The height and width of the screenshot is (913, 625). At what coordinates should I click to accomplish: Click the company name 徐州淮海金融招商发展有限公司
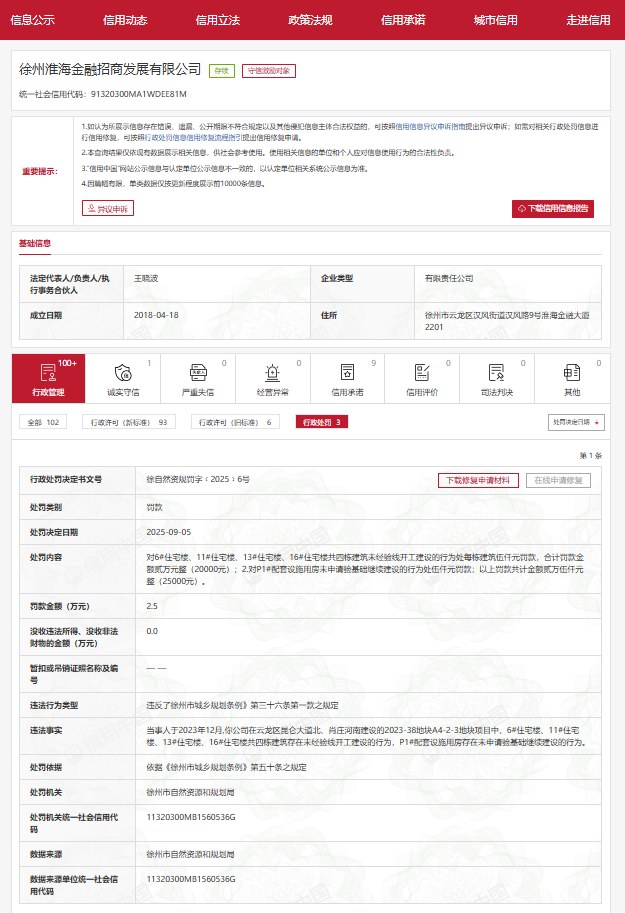110,69
